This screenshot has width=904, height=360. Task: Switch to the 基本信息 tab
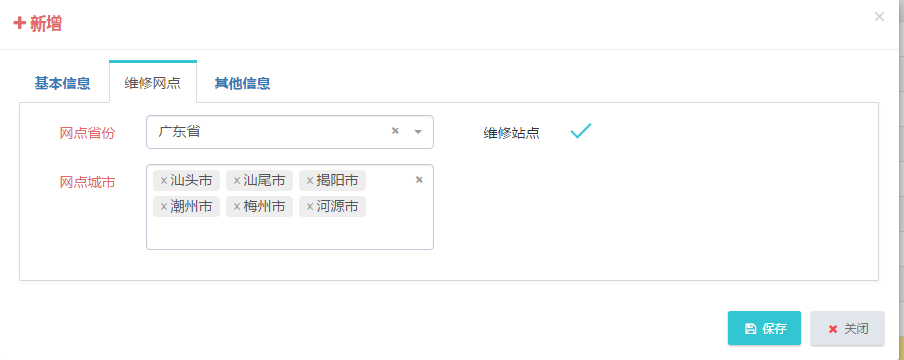[62, 83]
